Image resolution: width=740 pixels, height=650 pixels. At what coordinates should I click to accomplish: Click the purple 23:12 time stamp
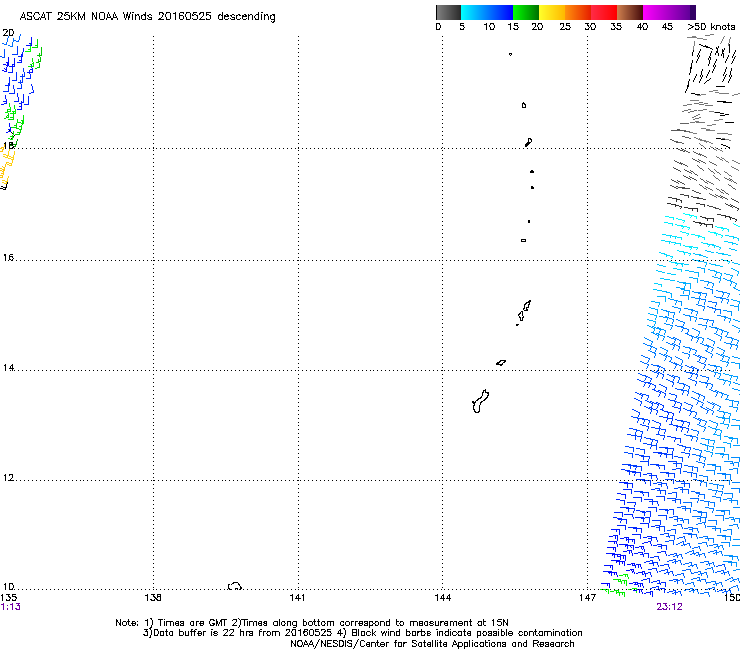point(669,607)
